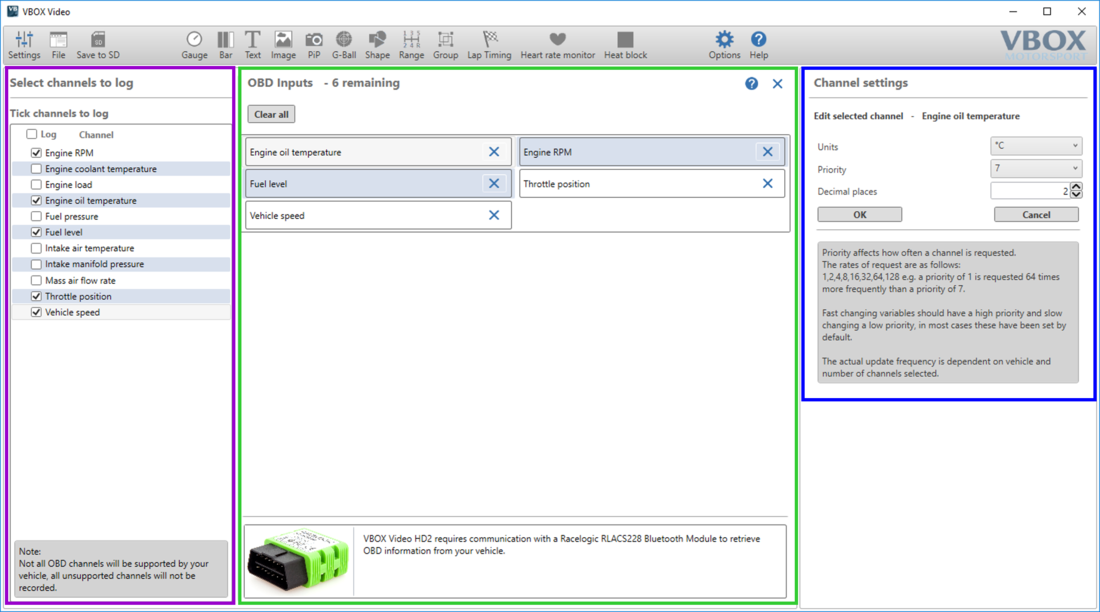The image size is (1100, 612).
Task: Remove Vehicle speed from OBD inputs
Action: tap(494, 215)
